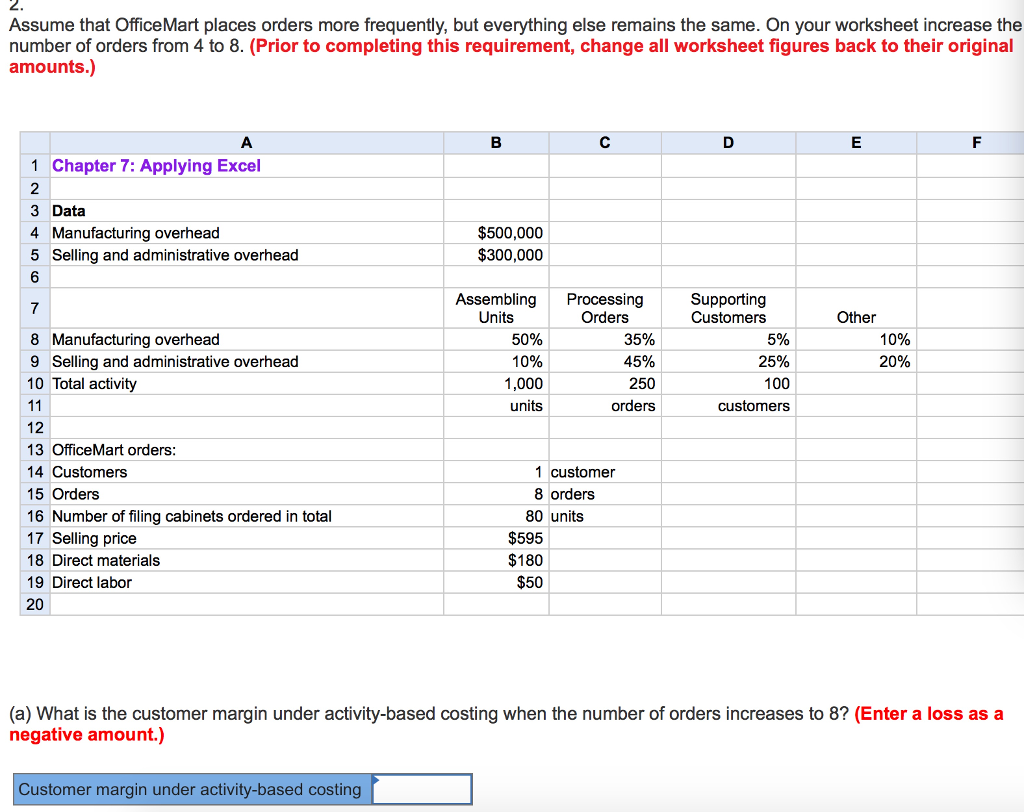
Task: Click the Assembling Units header cell
Action: click(x=495, y=308)
